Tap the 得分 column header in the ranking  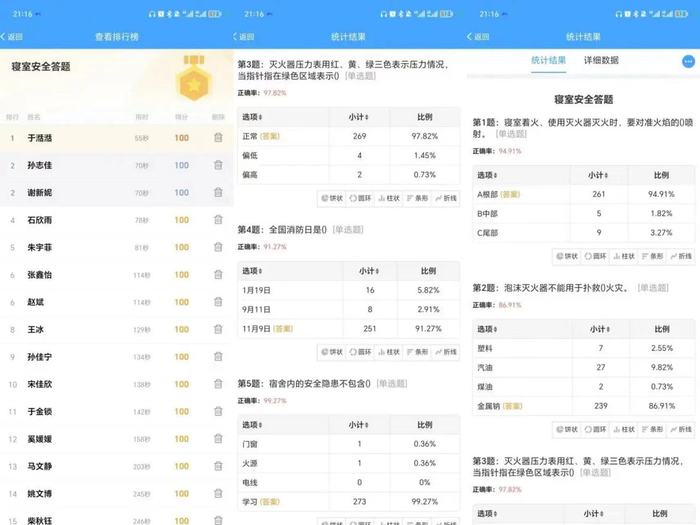181,116
